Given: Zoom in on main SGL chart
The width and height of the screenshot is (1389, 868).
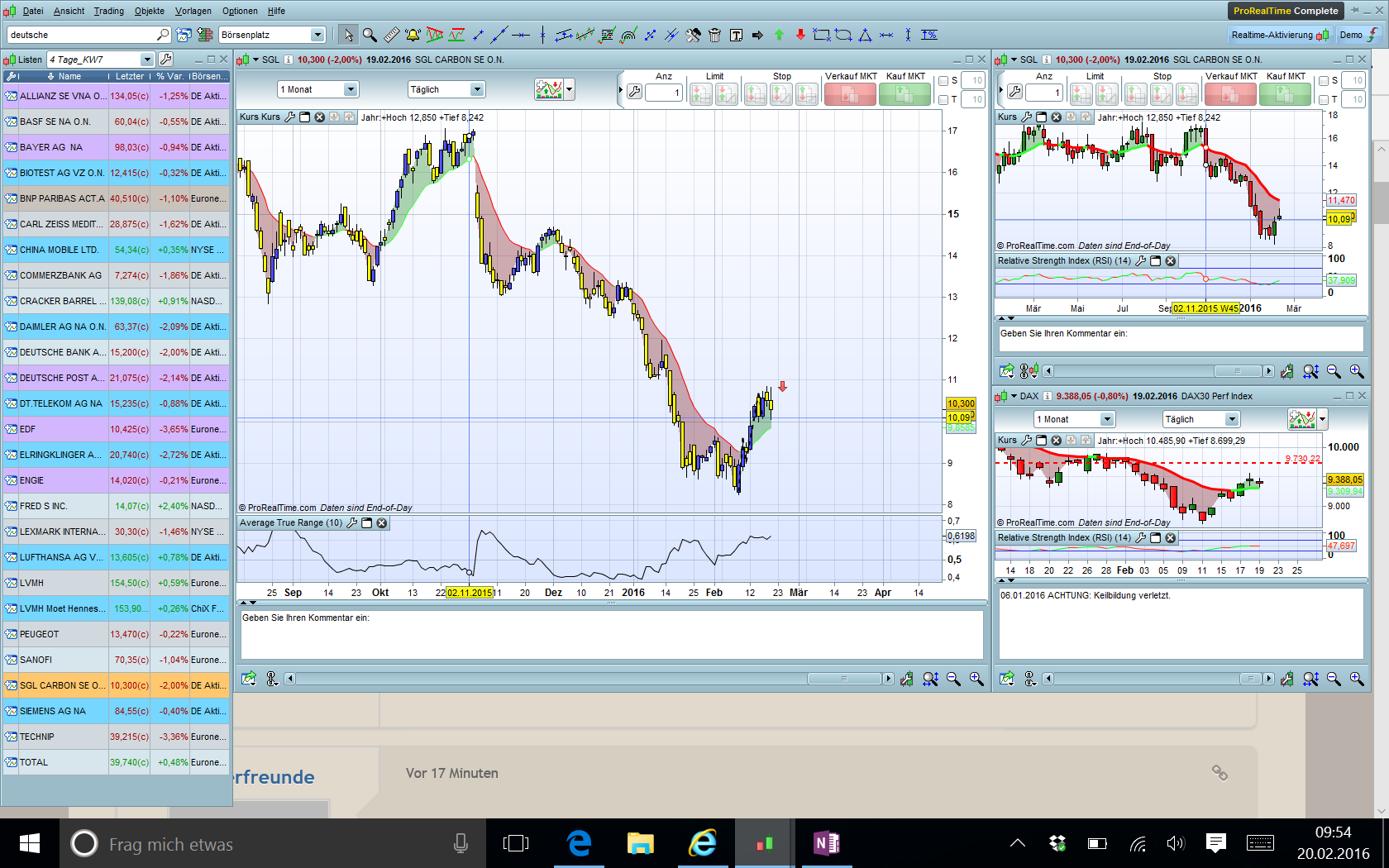Looking at the screenshot, I should (976, 679).
